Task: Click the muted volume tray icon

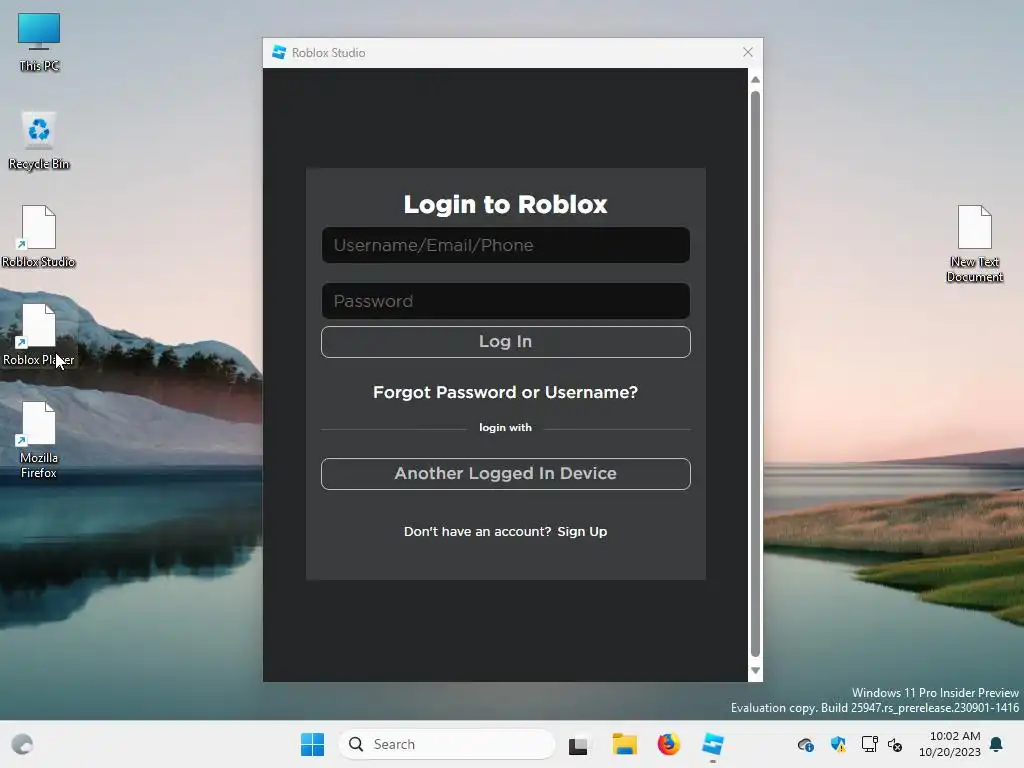Action: [895, 744]
